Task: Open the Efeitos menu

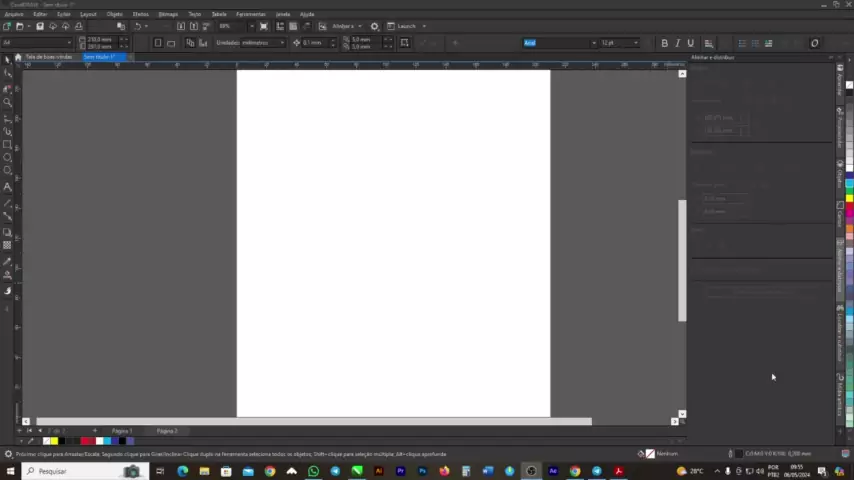Action: (x=141, y=14)
